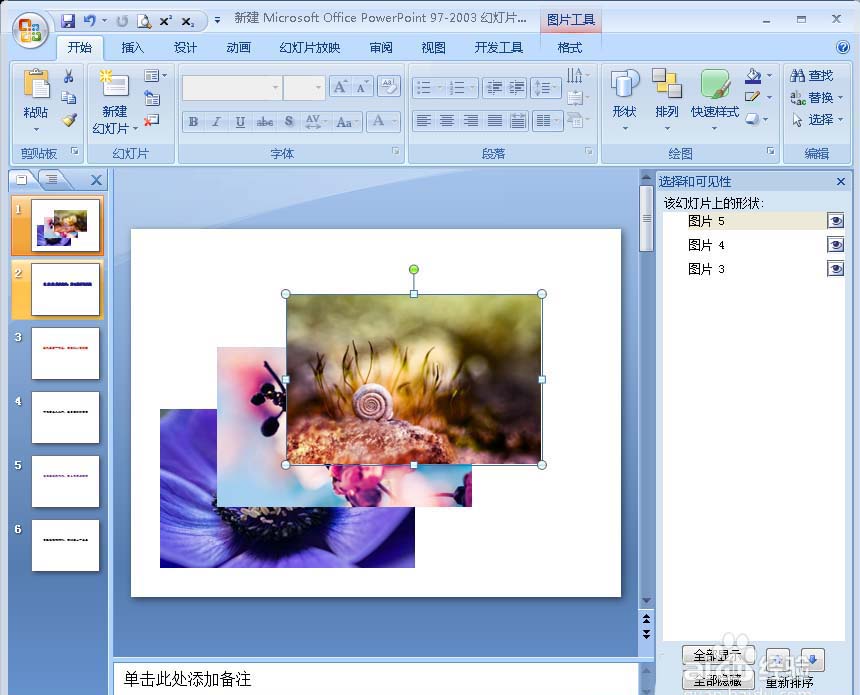Save the presentation from quick access toolbar
Viewport: 860px width, 695px height.
(x=68, y=21)
